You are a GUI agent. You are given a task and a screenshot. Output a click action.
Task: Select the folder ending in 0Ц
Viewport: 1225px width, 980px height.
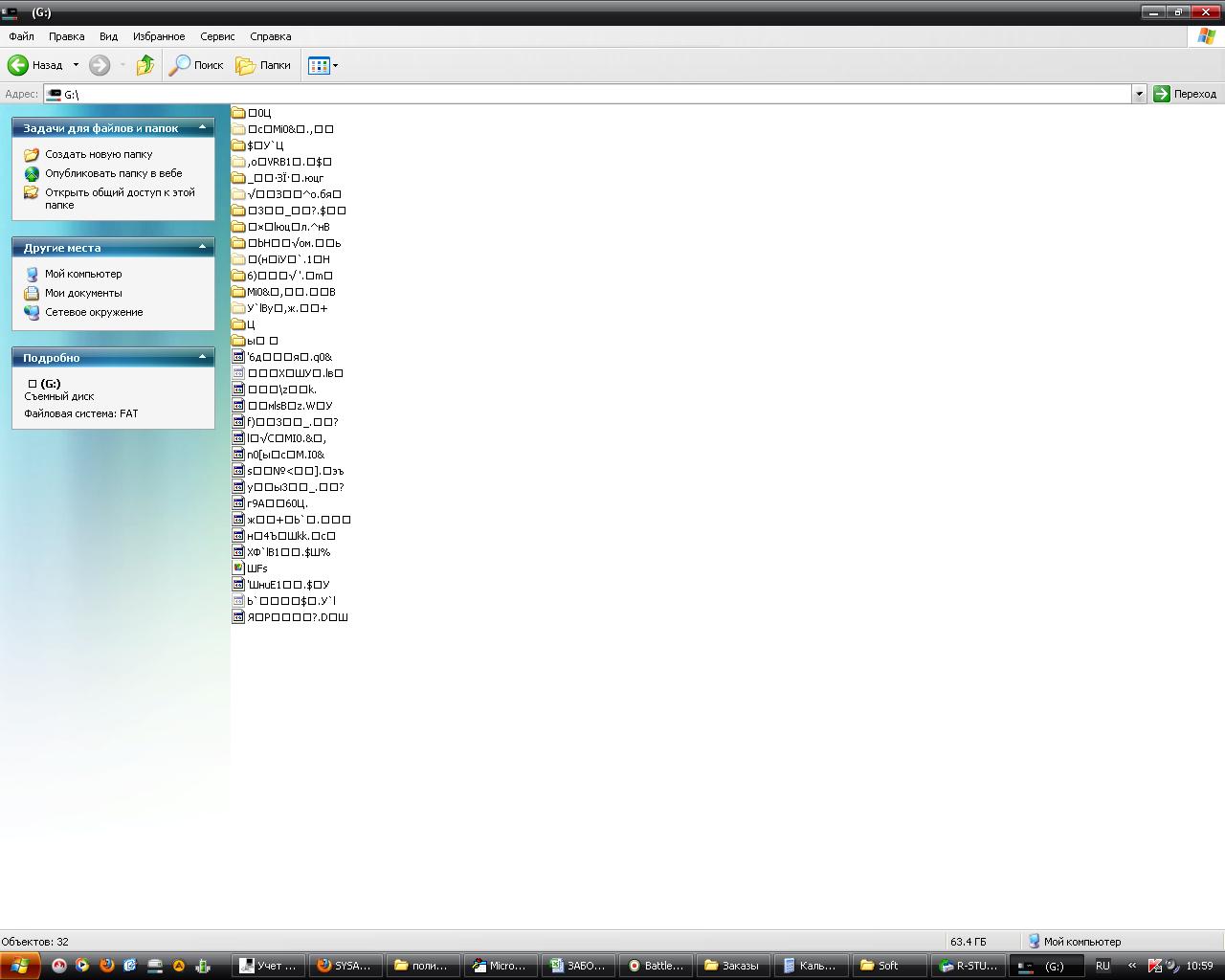[x=252, y=113]
